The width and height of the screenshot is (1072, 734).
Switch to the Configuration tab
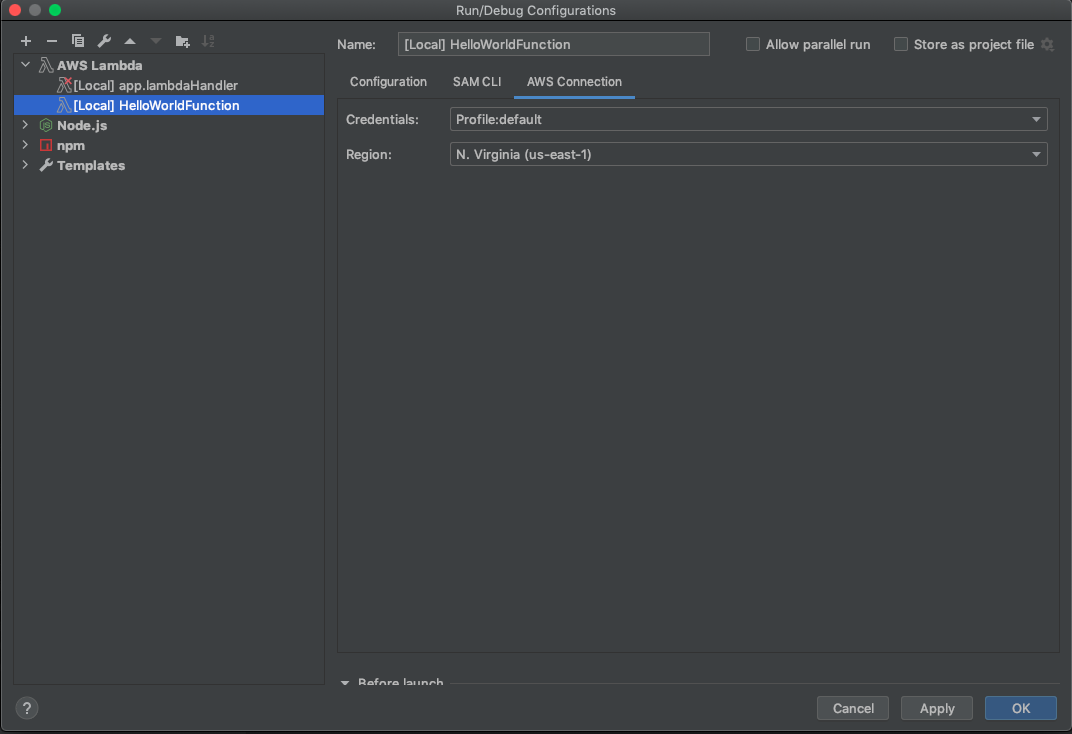[388, 81]
